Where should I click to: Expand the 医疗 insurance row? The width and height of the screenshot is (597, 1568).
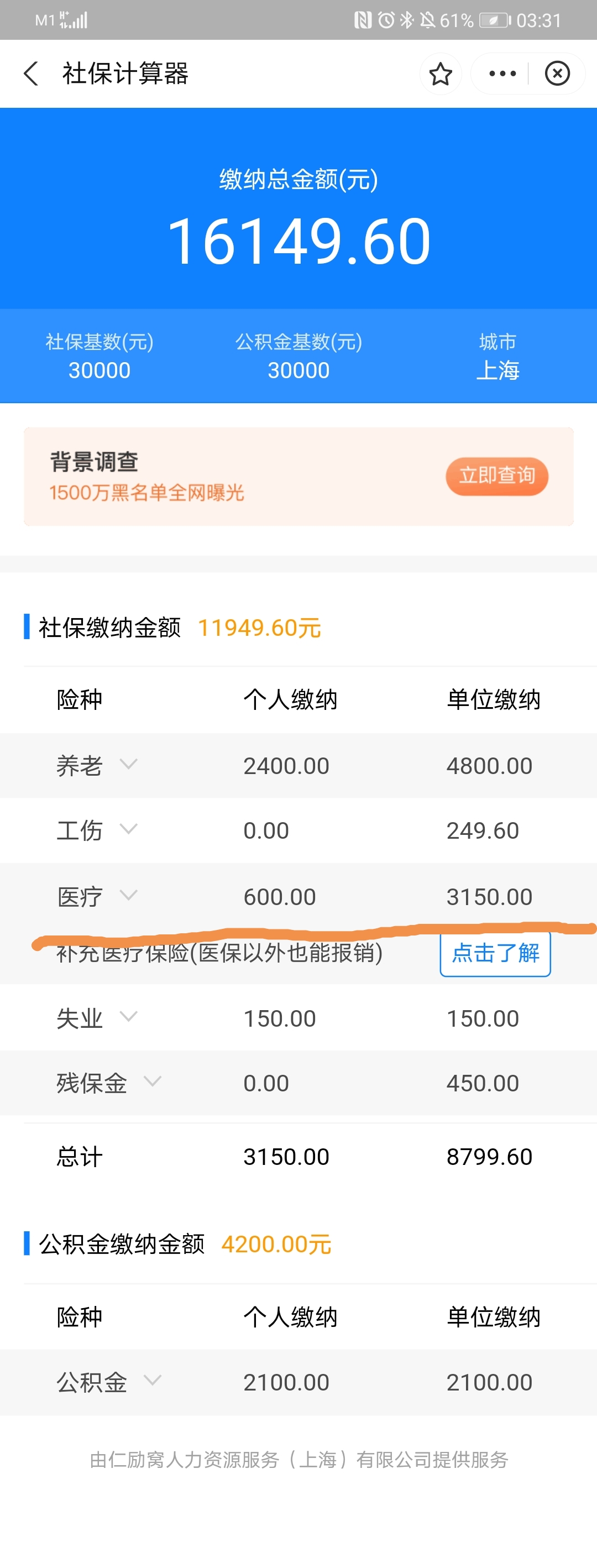128,895
